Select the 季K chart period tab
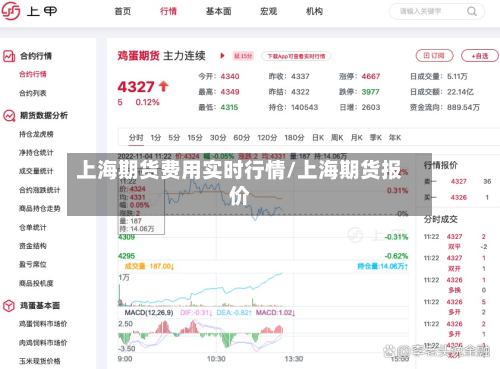 point(376,137)
